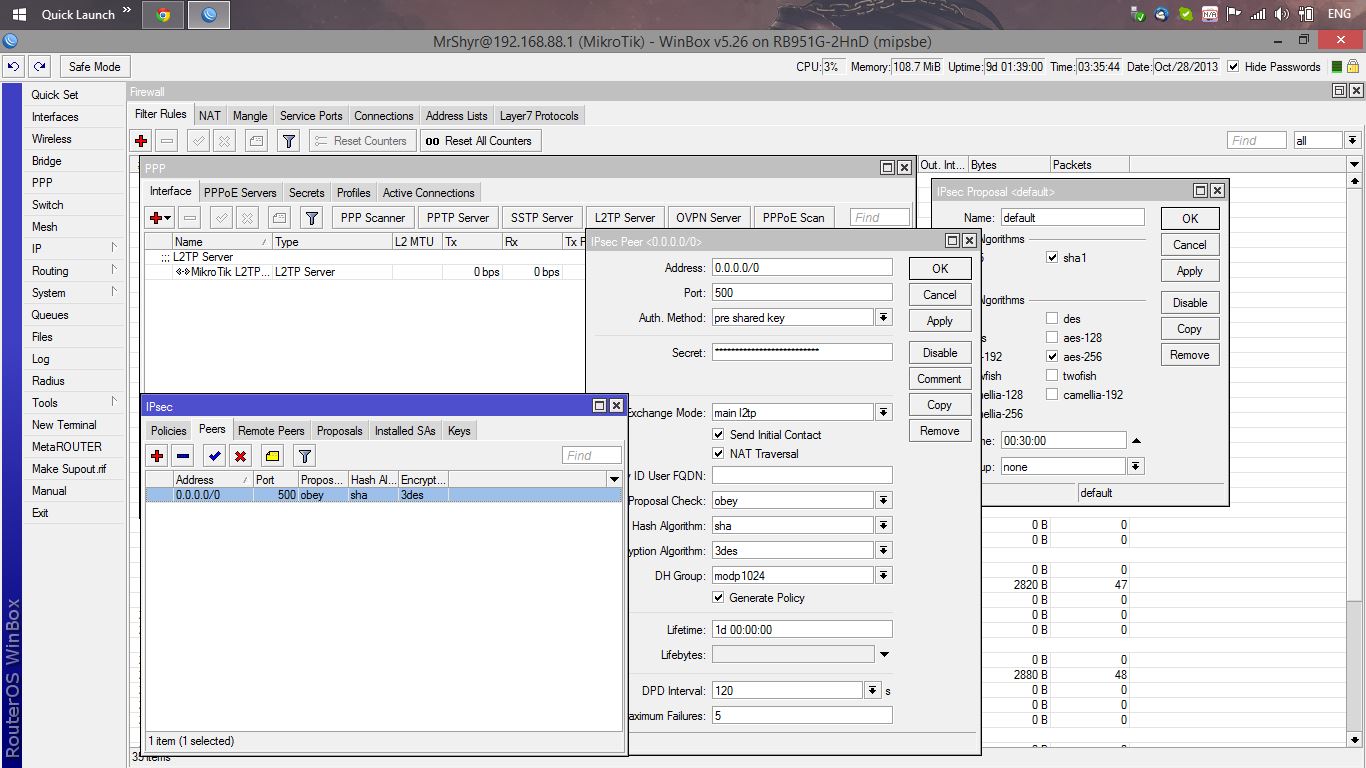This screenshot has width=1366, height=768.
Task: Open the Firewall filter funnel icon
Action: 288,141
